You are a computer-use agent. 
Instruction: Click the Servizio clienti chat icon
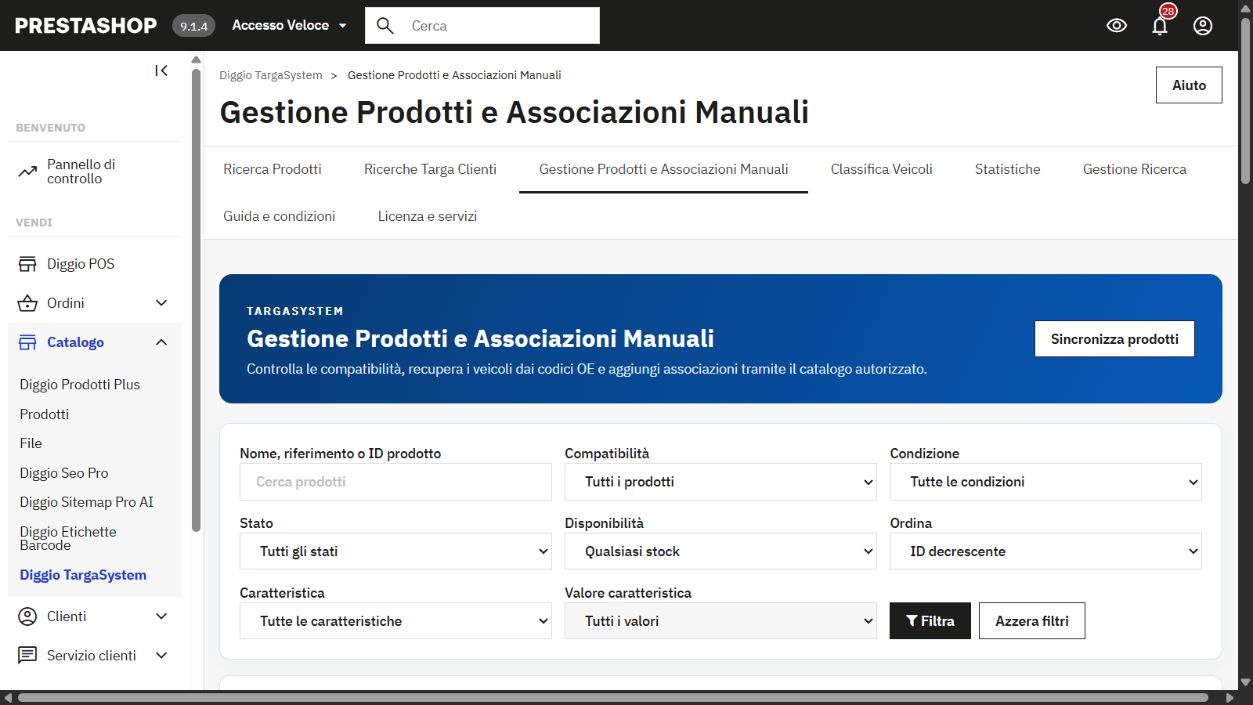[28, 655]
